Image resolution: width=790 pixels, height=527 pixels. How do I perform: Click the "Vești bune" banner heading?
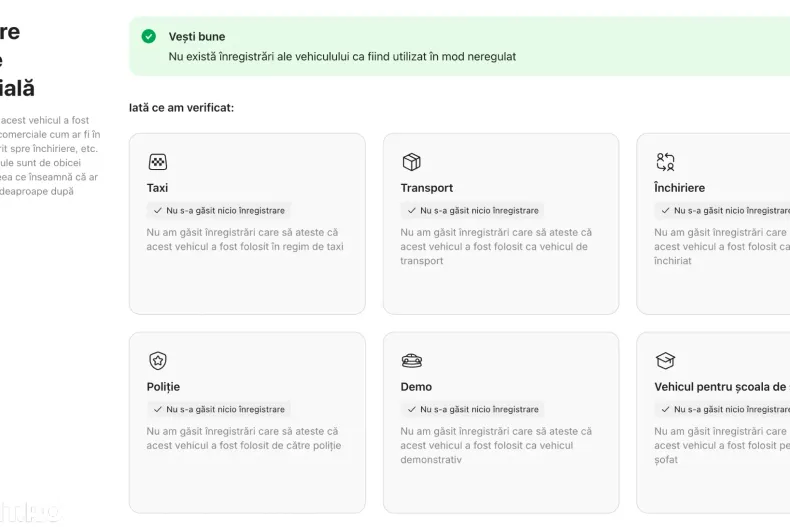[x=197, y=37]
